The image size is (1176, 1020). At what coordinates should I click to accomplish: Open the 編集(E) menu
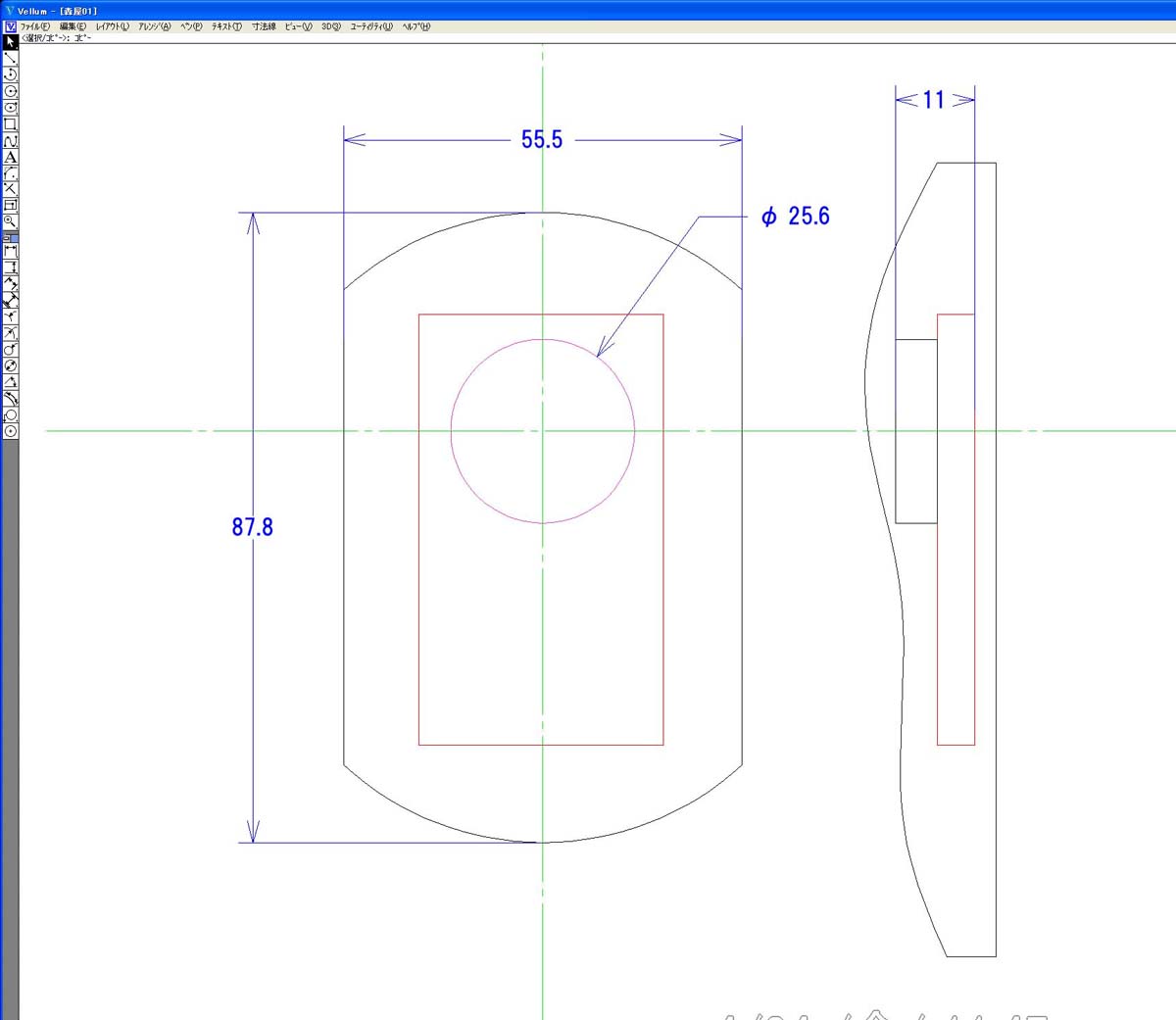[x=73, y=26]
